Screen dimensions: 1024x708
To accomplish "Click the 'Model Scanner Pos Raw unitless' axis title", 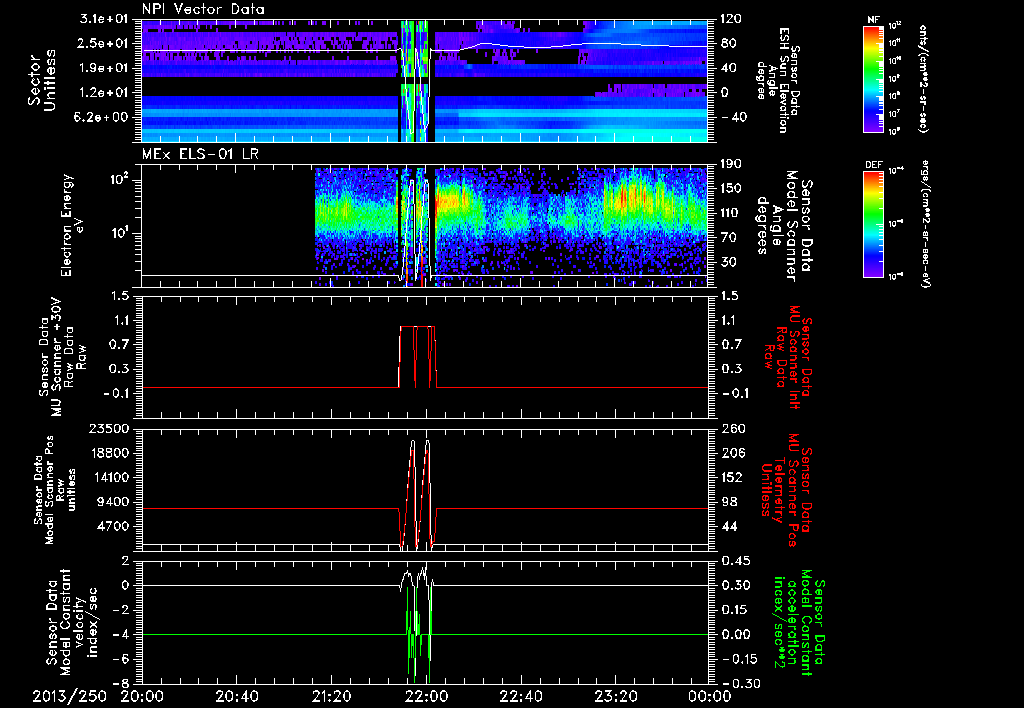I will tap(55, 489).
